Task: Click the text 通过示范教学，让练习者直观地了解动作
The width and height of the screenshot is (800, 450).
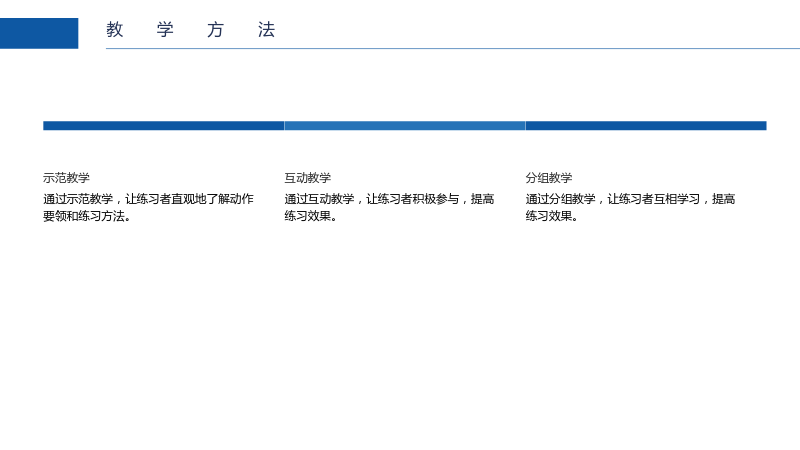Action: [x=148, y=198]
